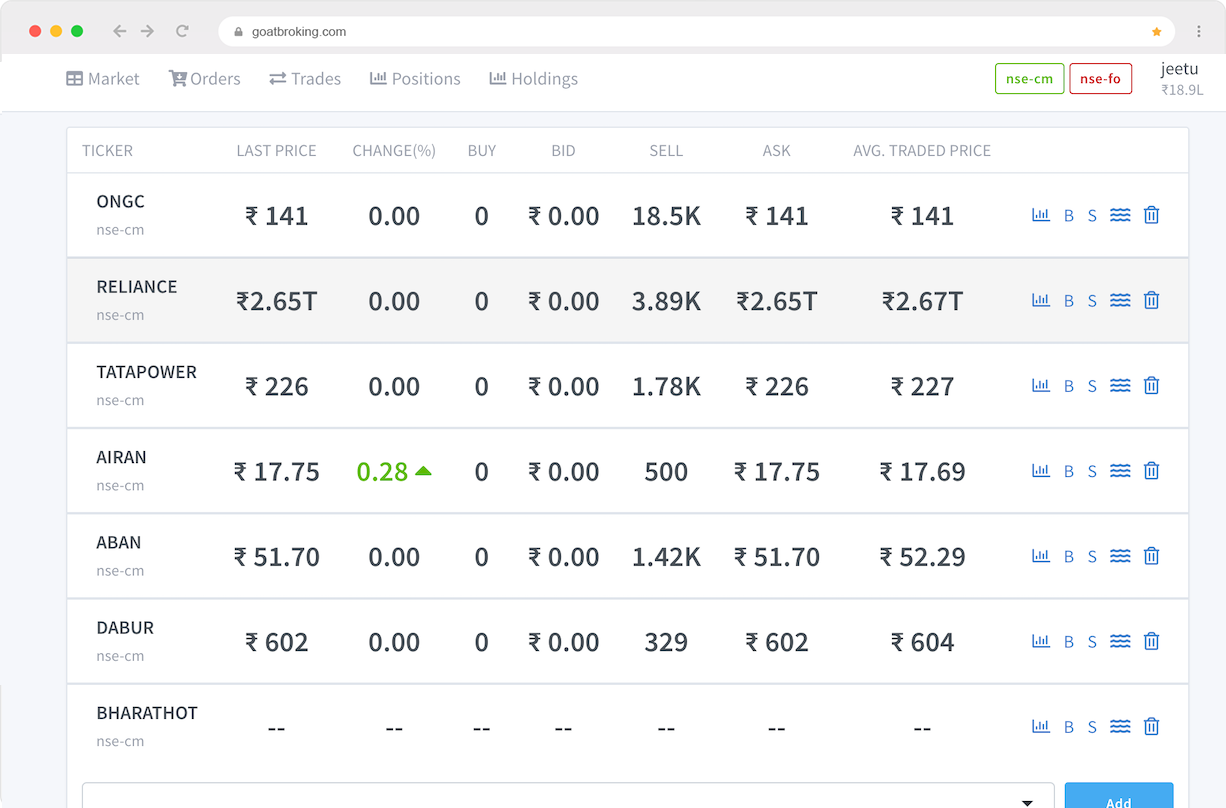Expand the ticker search dropdown arrow
The width and height of the screenshot is (1226, 808).
[x=1027, y=802]
